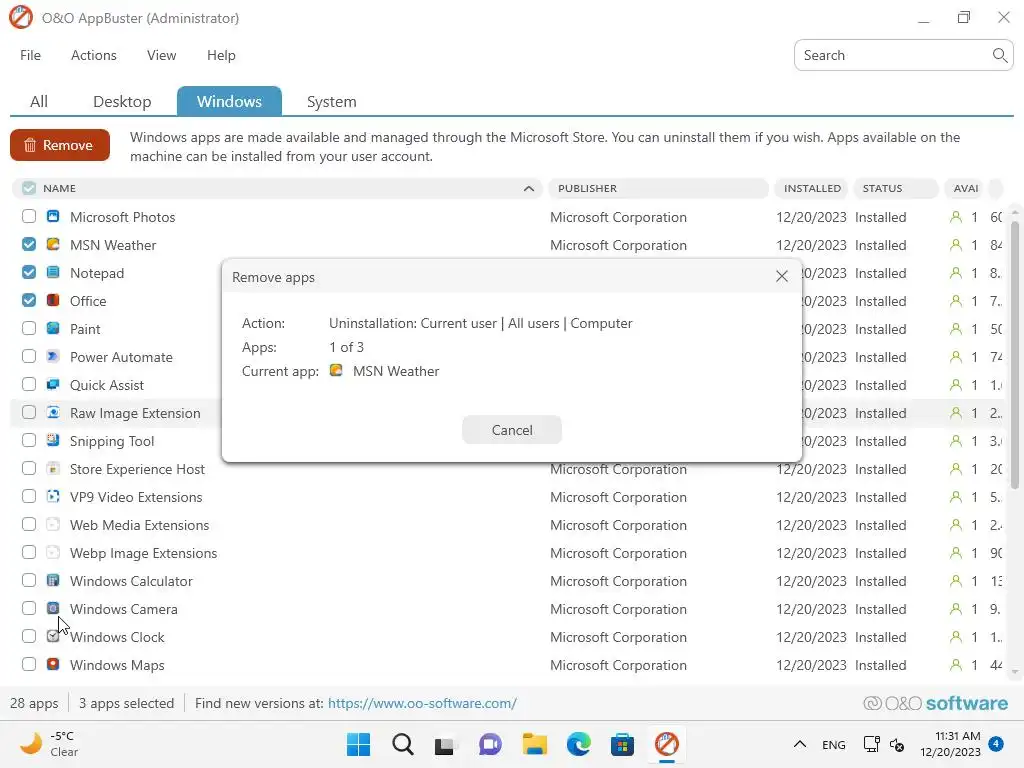Click the MSN Weather icon in list

click(x=53, y=244)
